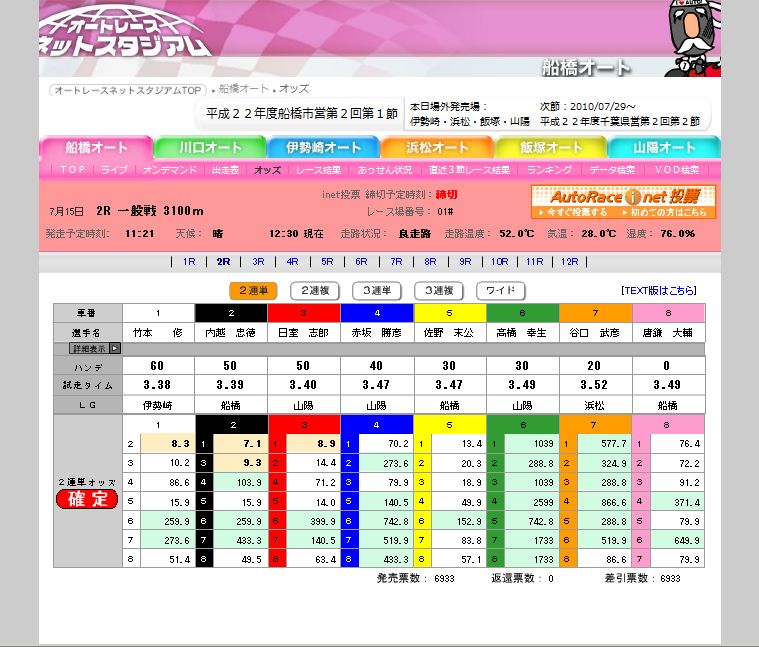This screenshot has height=647, width=759.
Task: Select the 3連単 odds button
Action: click(x=377, y=291)
